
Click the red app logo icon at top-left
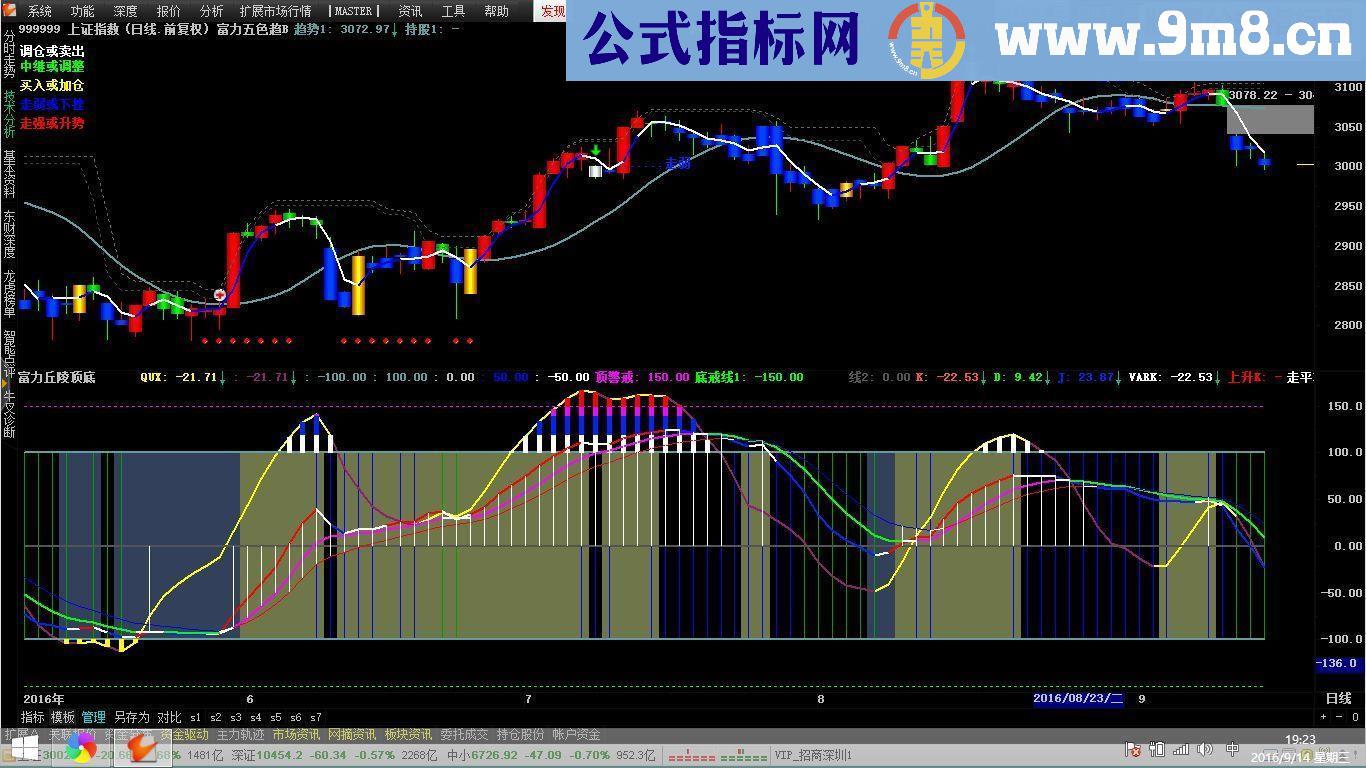[10, 11]
